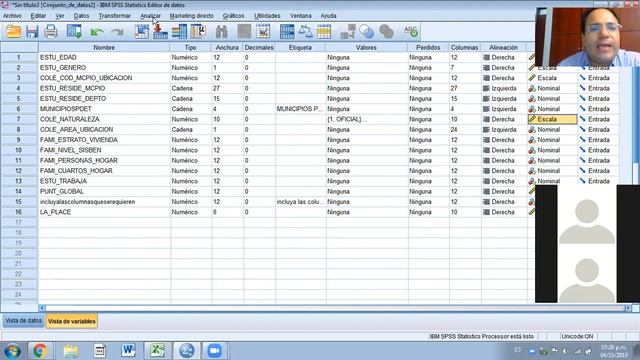This screenshot has width=640, height=360.
Task: Open Chrome from taskbar
Action: [40, 351]
